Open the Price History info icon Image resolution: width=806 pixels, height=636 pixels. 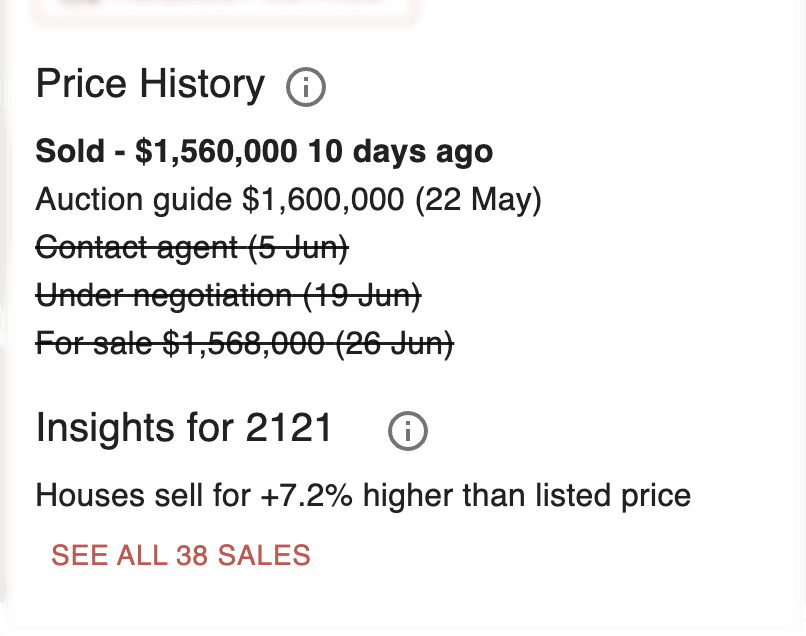[306, 87]
